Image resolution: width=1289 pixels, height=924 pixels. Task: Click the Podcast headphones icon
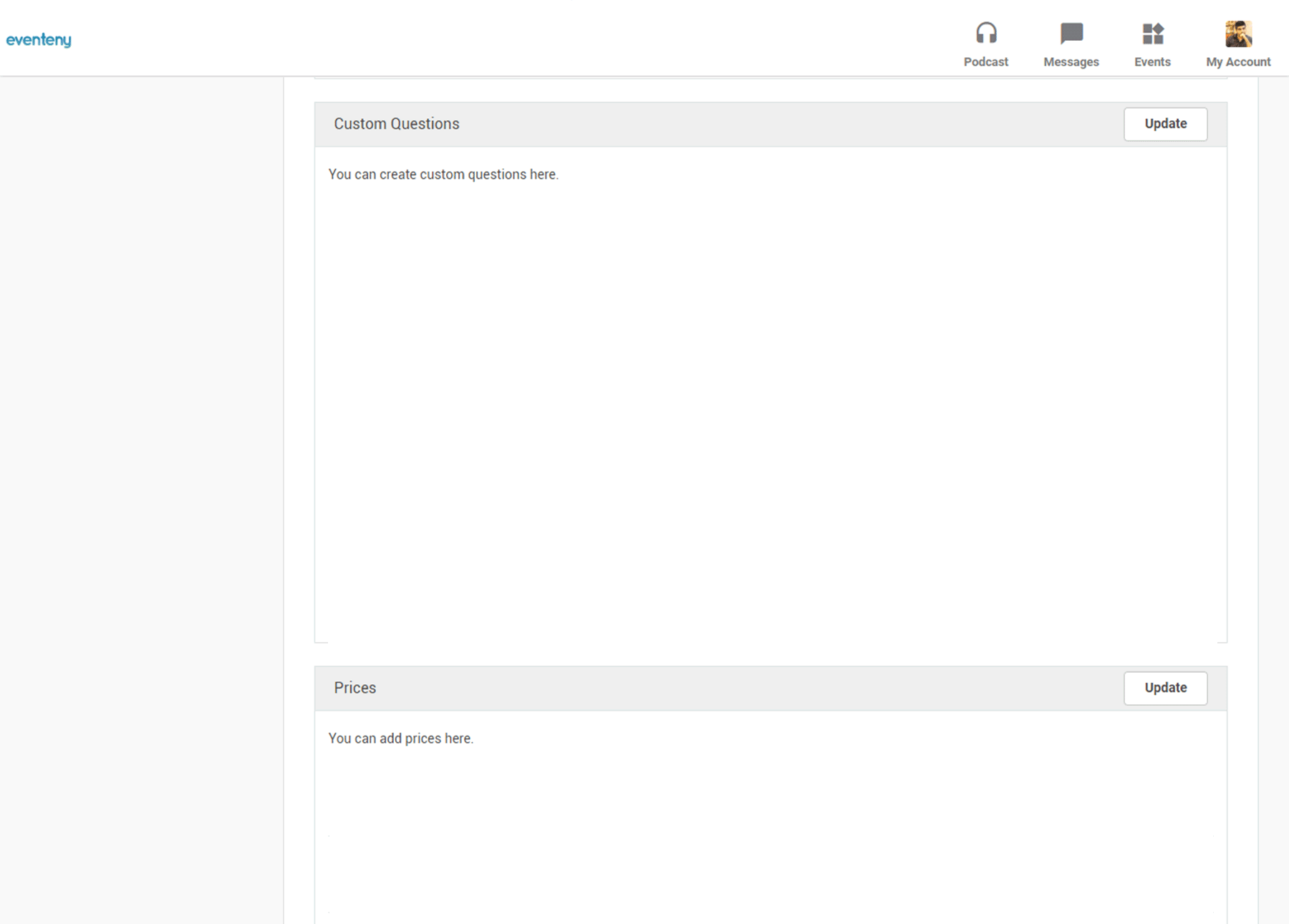pyautogui.click(x=985, y=34)
